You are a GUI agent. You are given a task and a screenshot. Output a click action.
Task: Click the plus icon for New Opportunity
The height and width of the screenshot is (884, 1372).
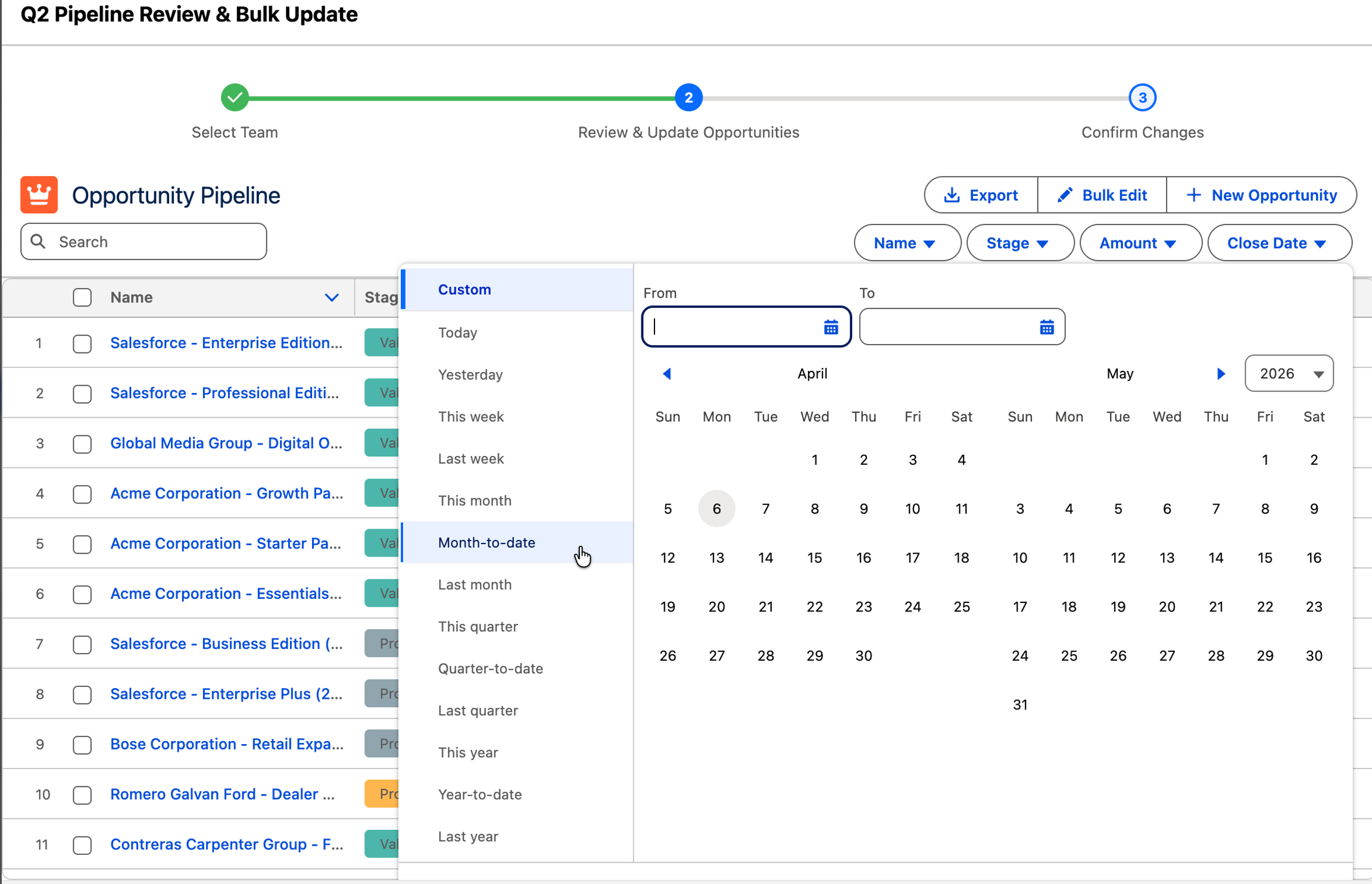[x=1195, y=195]
